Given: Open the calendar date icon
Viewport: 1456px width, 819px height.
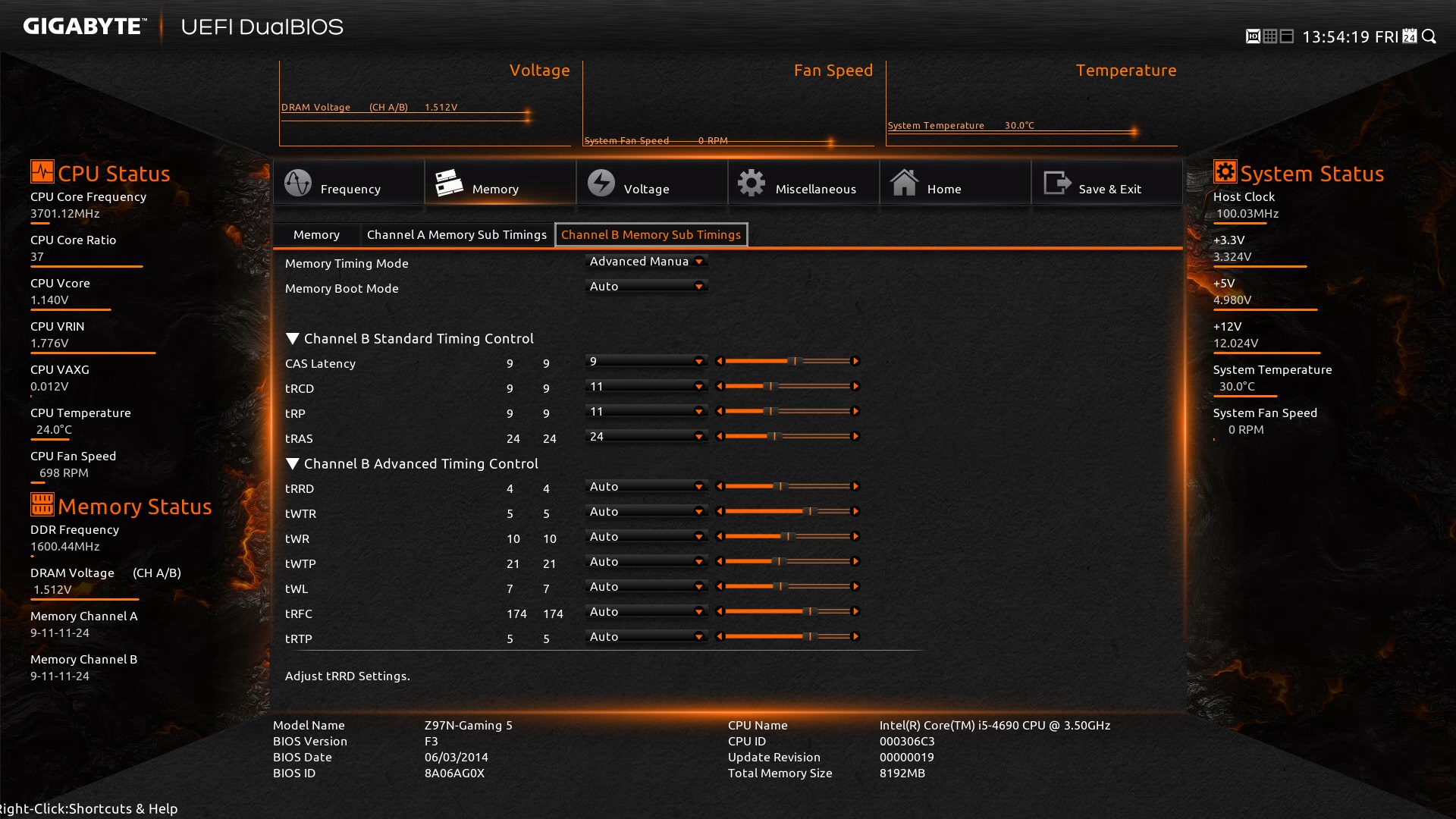Looking at the screenshot, I should [1410, 36].
